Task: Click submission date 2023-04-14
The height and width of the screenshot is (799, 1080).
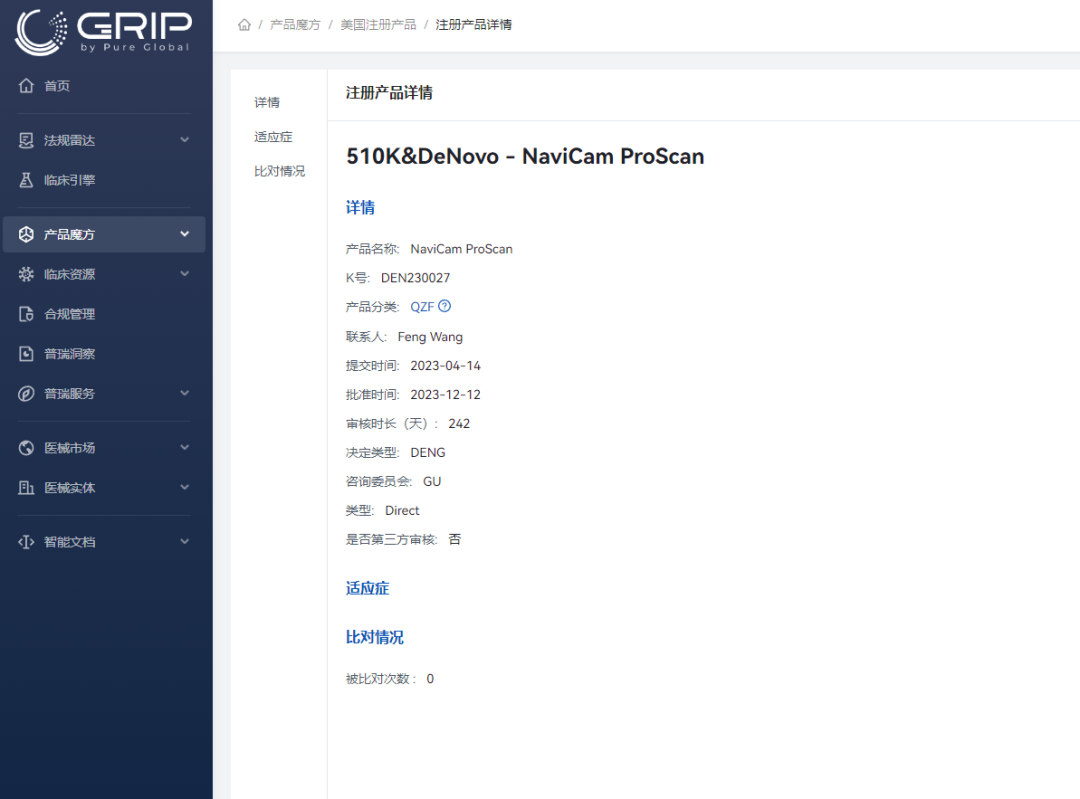Action: pos(446,366)
